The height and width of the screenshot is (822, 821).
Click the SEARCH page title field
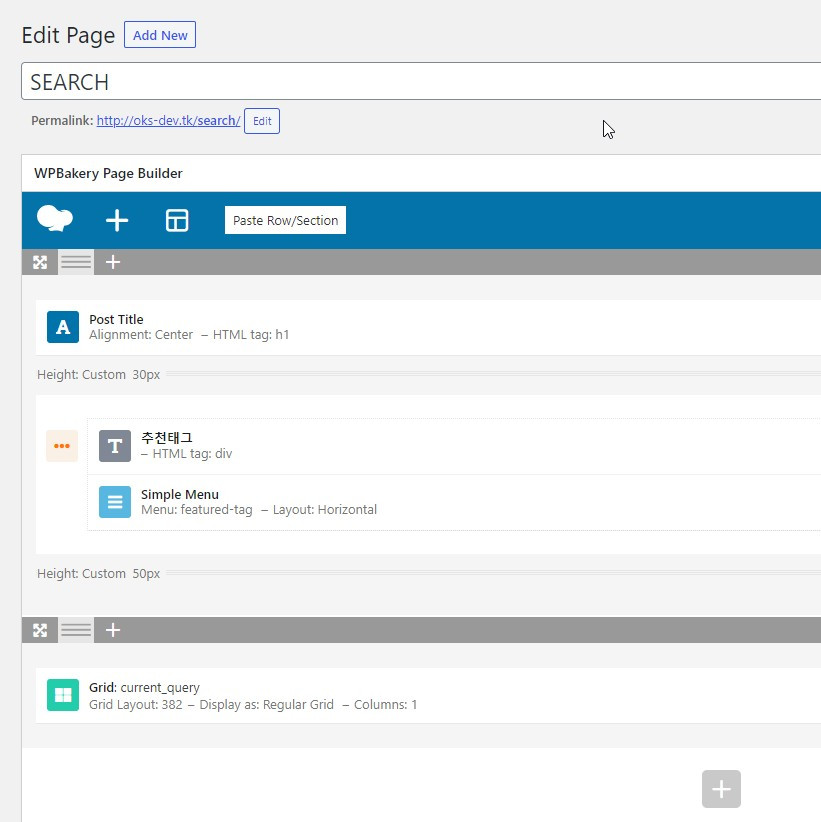coord(421,81)
